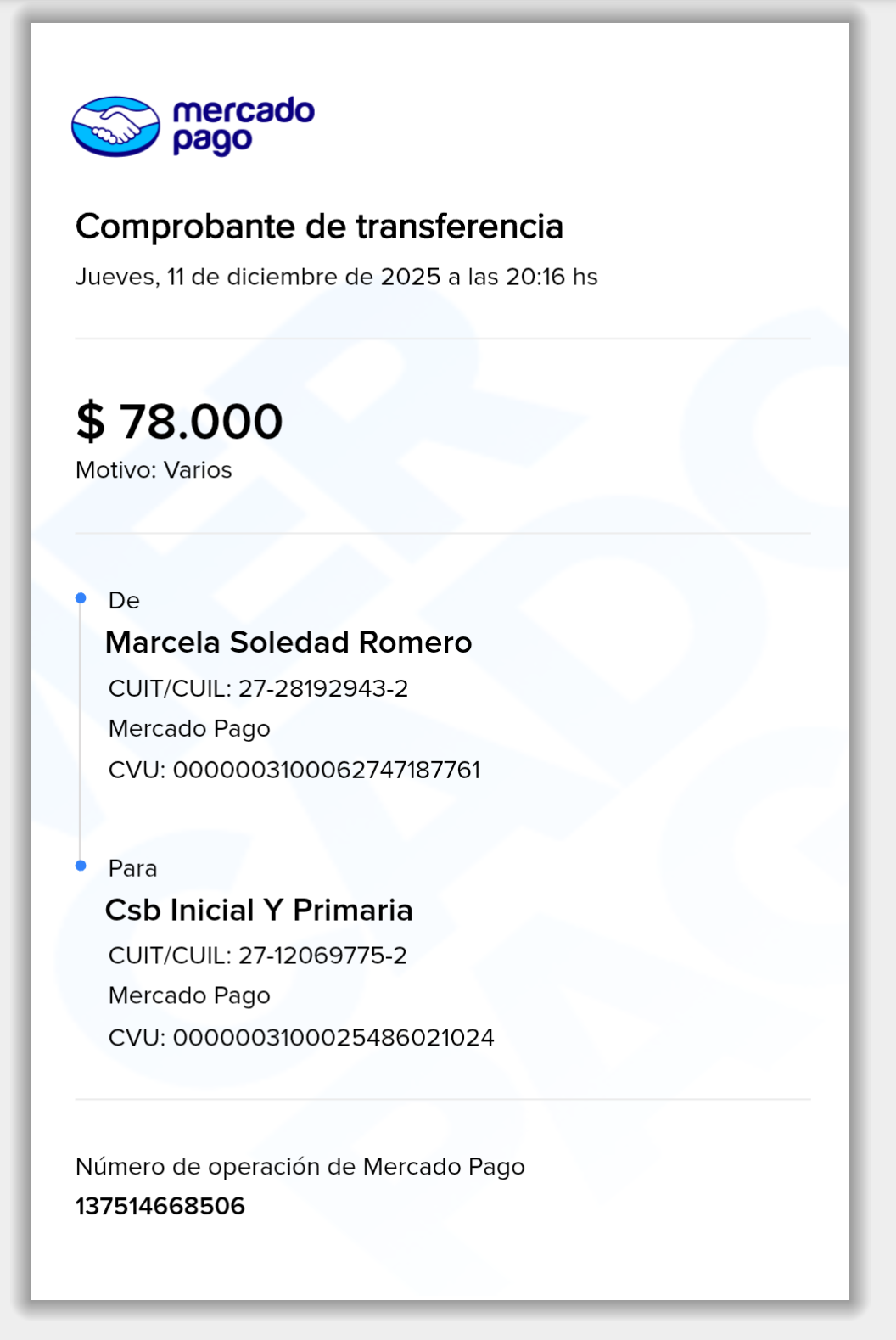Click the "Para" recipient label
The image size is (896, 1340).
132,868
